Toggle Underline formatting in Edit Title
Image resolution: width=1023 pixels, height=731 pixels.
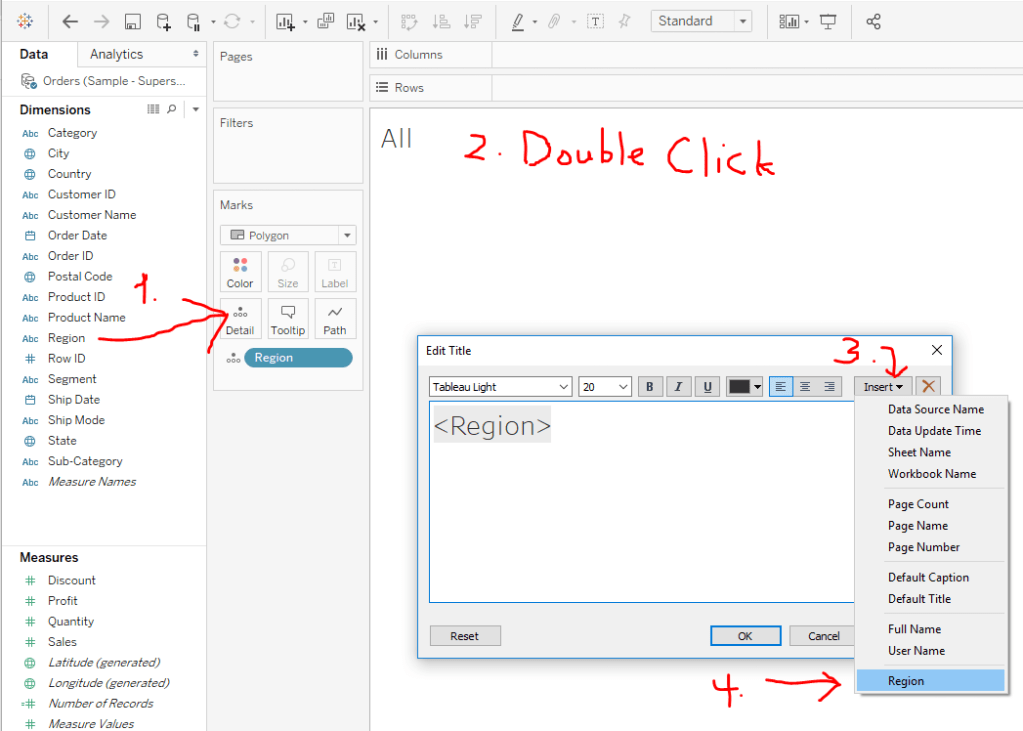[x=708, y=387]
